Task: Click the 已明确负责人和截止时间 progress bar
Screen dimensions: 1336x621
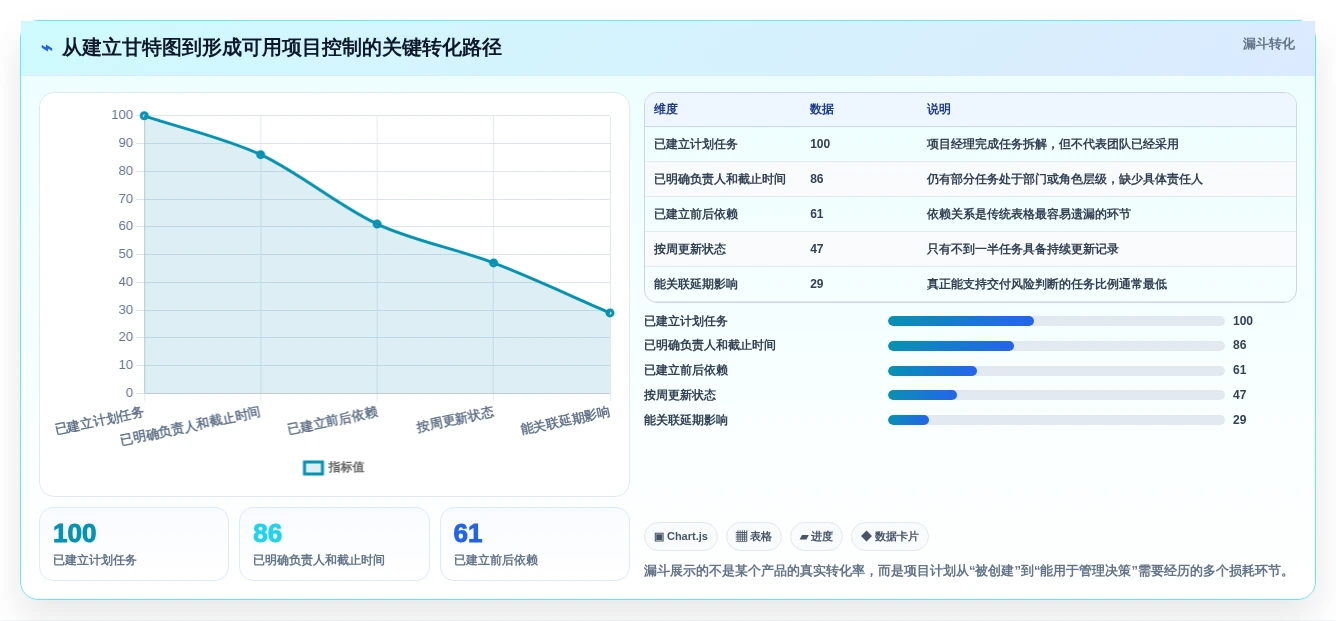Action: [x=1056, y=346]
